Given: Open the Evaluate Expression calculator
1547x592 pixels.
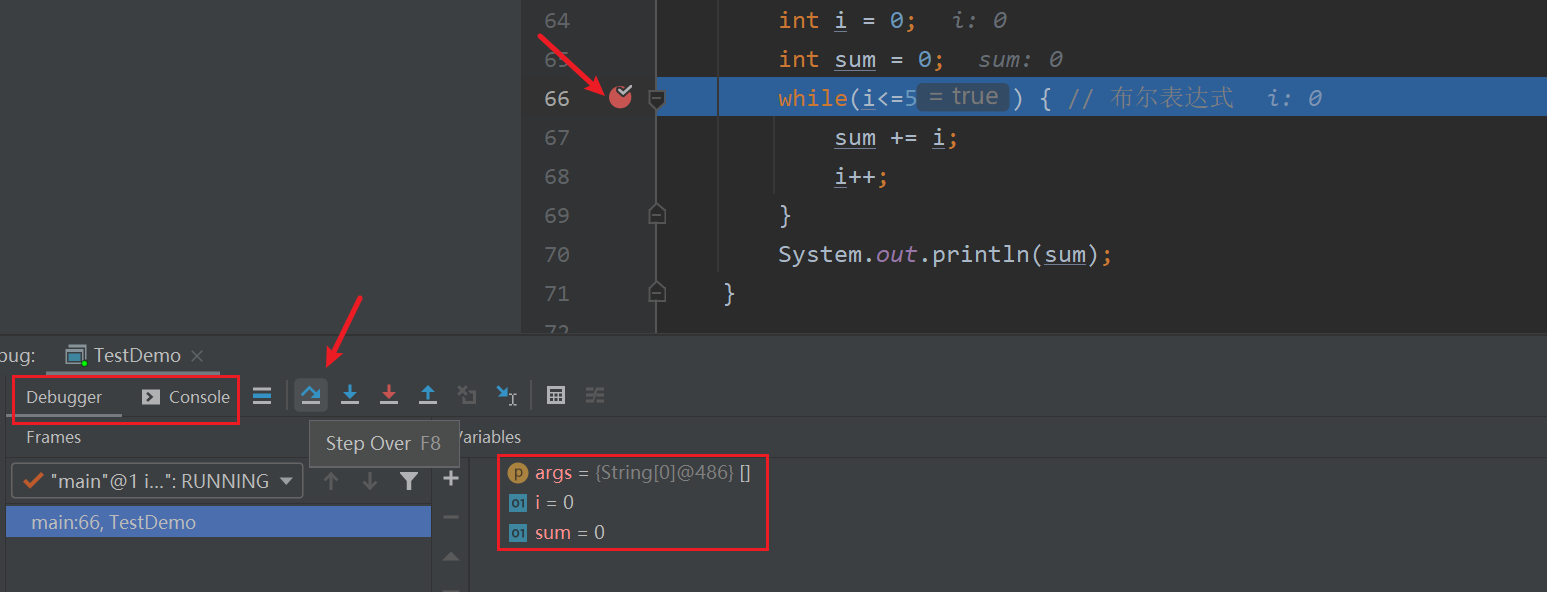Looking at the screenshot, I should pos(556,396).
